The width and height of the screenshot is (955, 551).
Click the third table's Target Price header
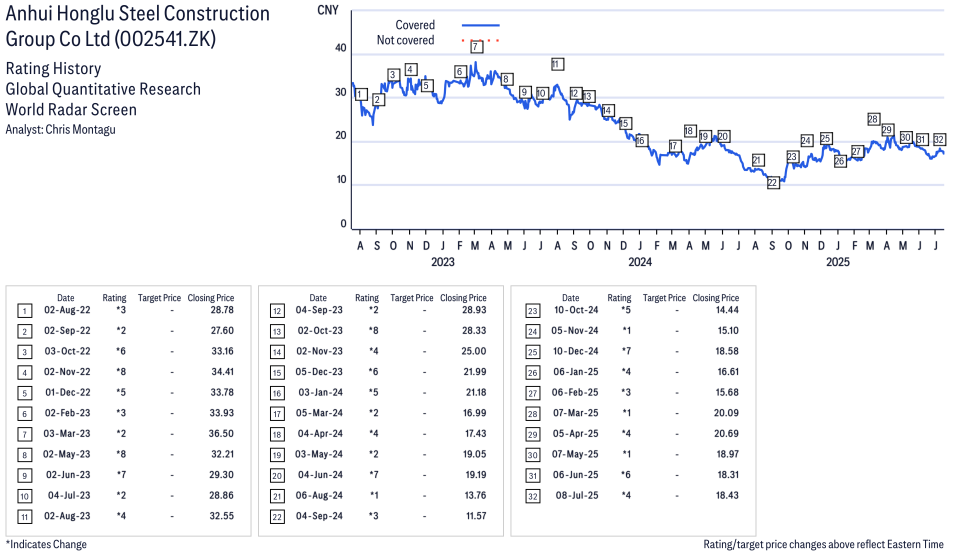pyautogui.click(x=664, y=298)
